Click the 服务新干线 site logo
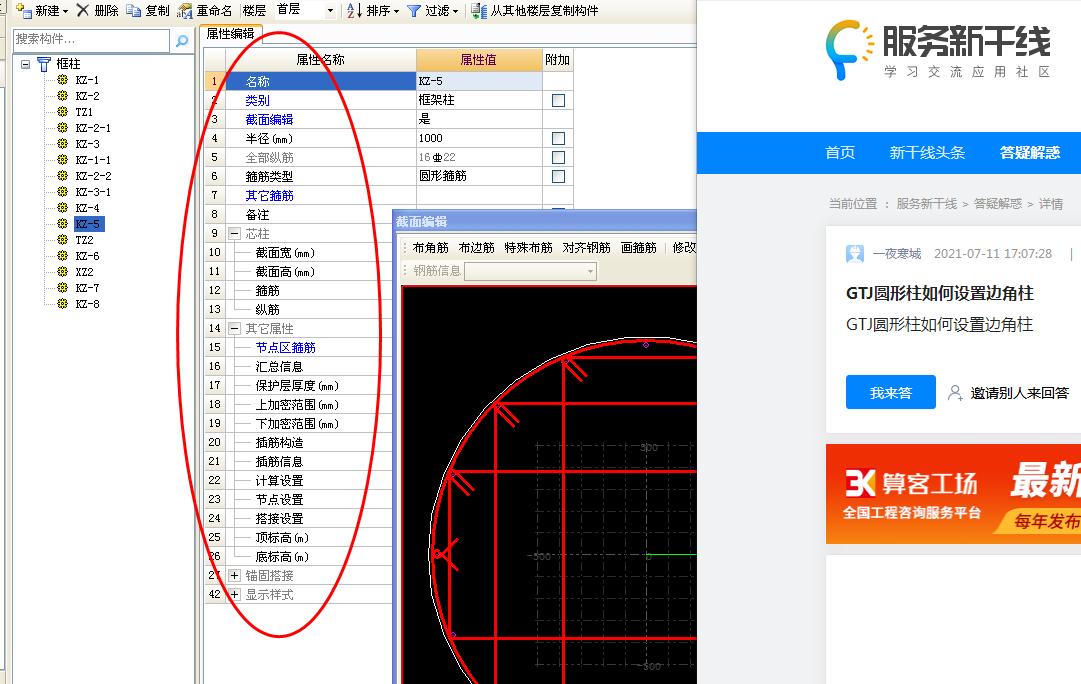 tap(938, 51)
